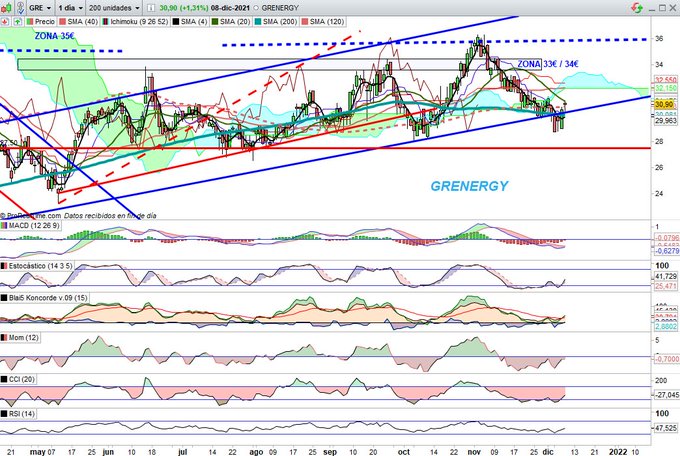The image size is (680, 456).
Task: Open the 200 unidades dropdown
Action: pos(114,8)
